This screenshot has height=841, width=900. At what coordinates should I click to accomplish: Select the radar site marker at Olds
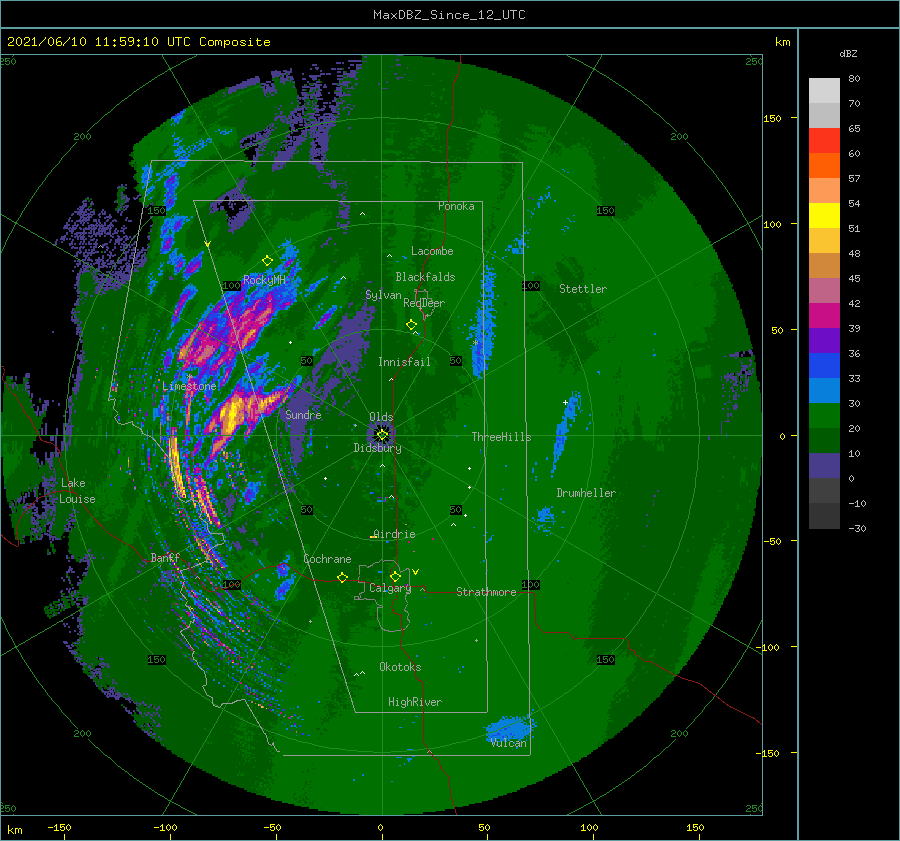382,435
